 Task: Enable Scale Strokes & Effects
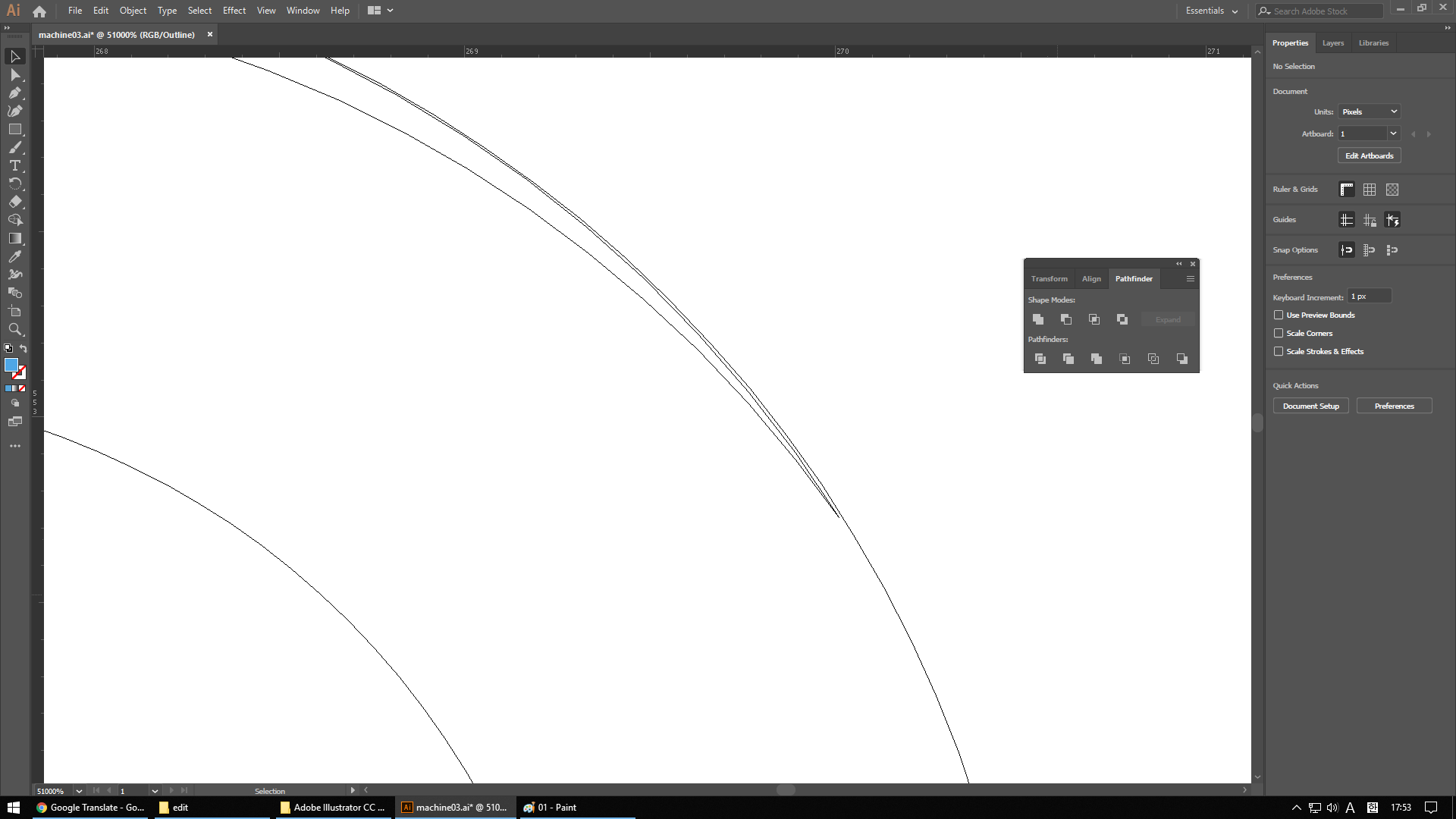pyautogui.click(x=1279, y=351)
